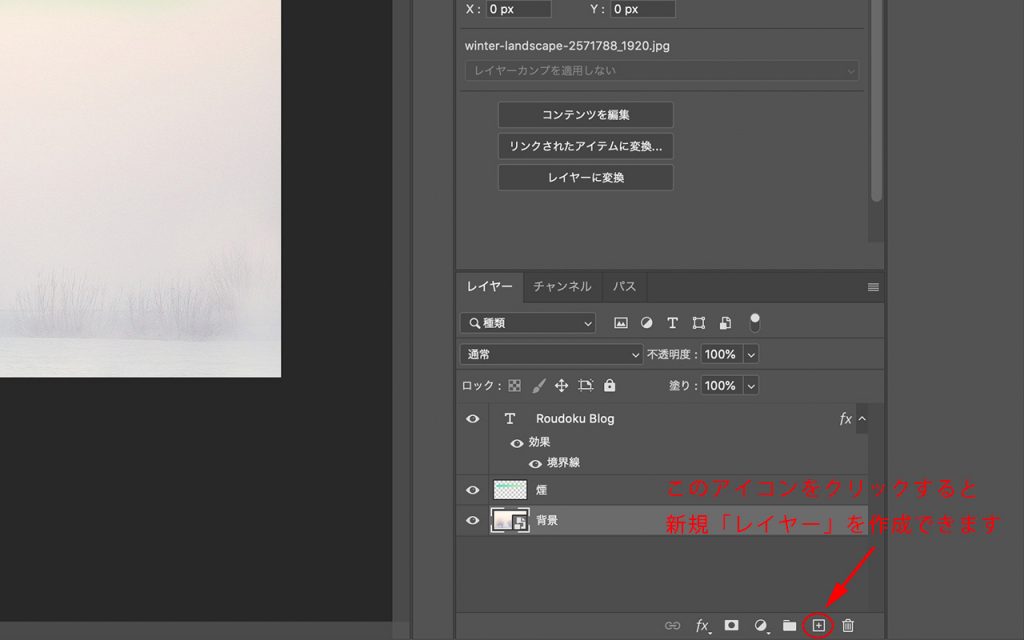The image size is (1024, 640).
Task: Open the レイヤーカンプ dropdown
Action: click(x=662, y=71)
